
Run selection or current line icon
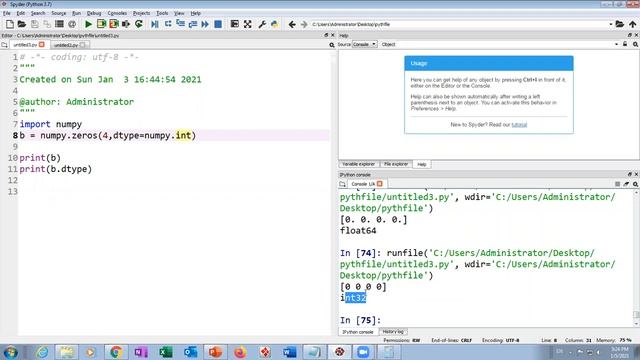click(x=126, y=24)
